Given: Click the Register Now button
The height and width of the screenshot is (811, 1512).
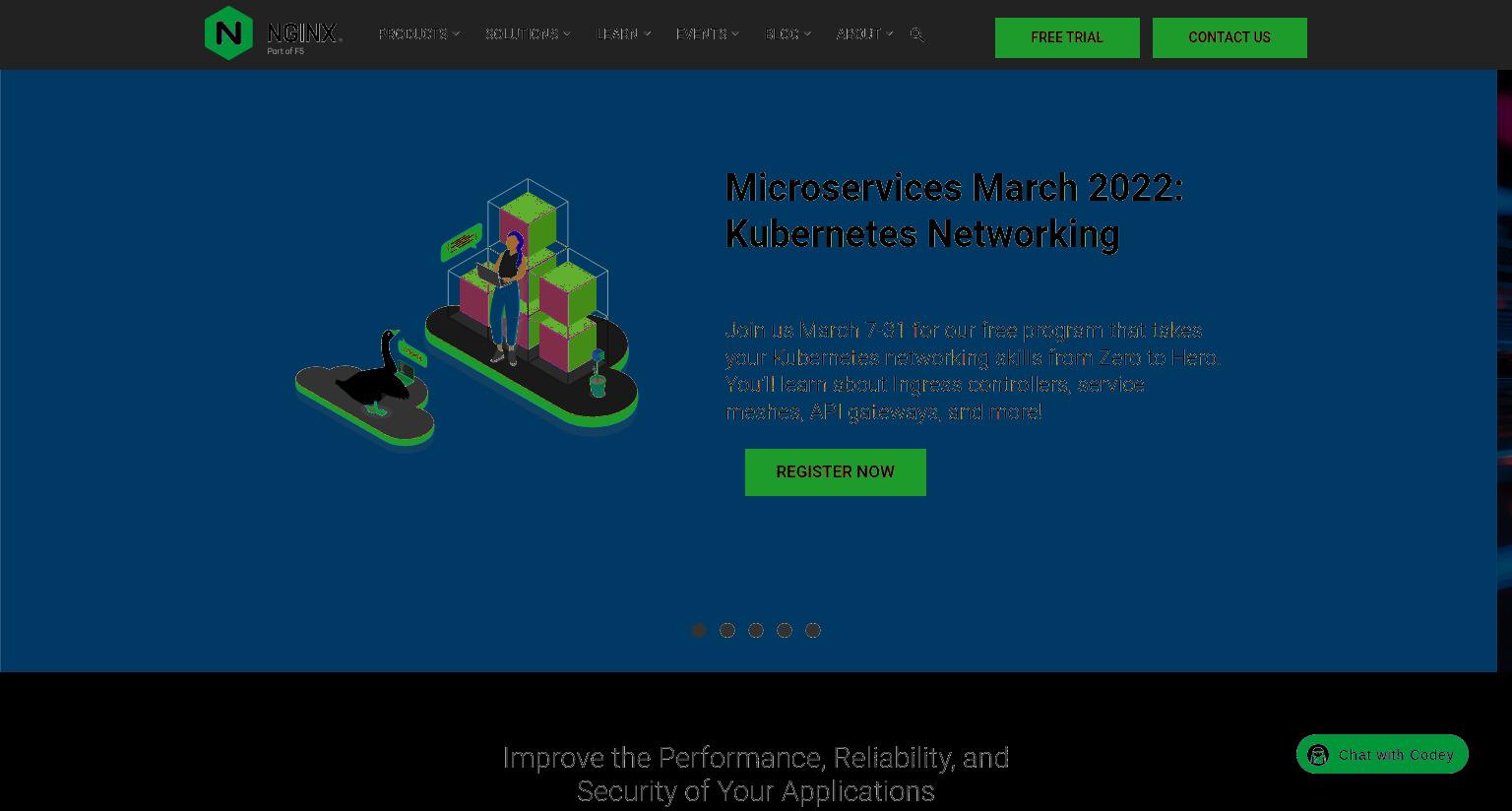Looking at the screenshot, I should tap(836, 472).
